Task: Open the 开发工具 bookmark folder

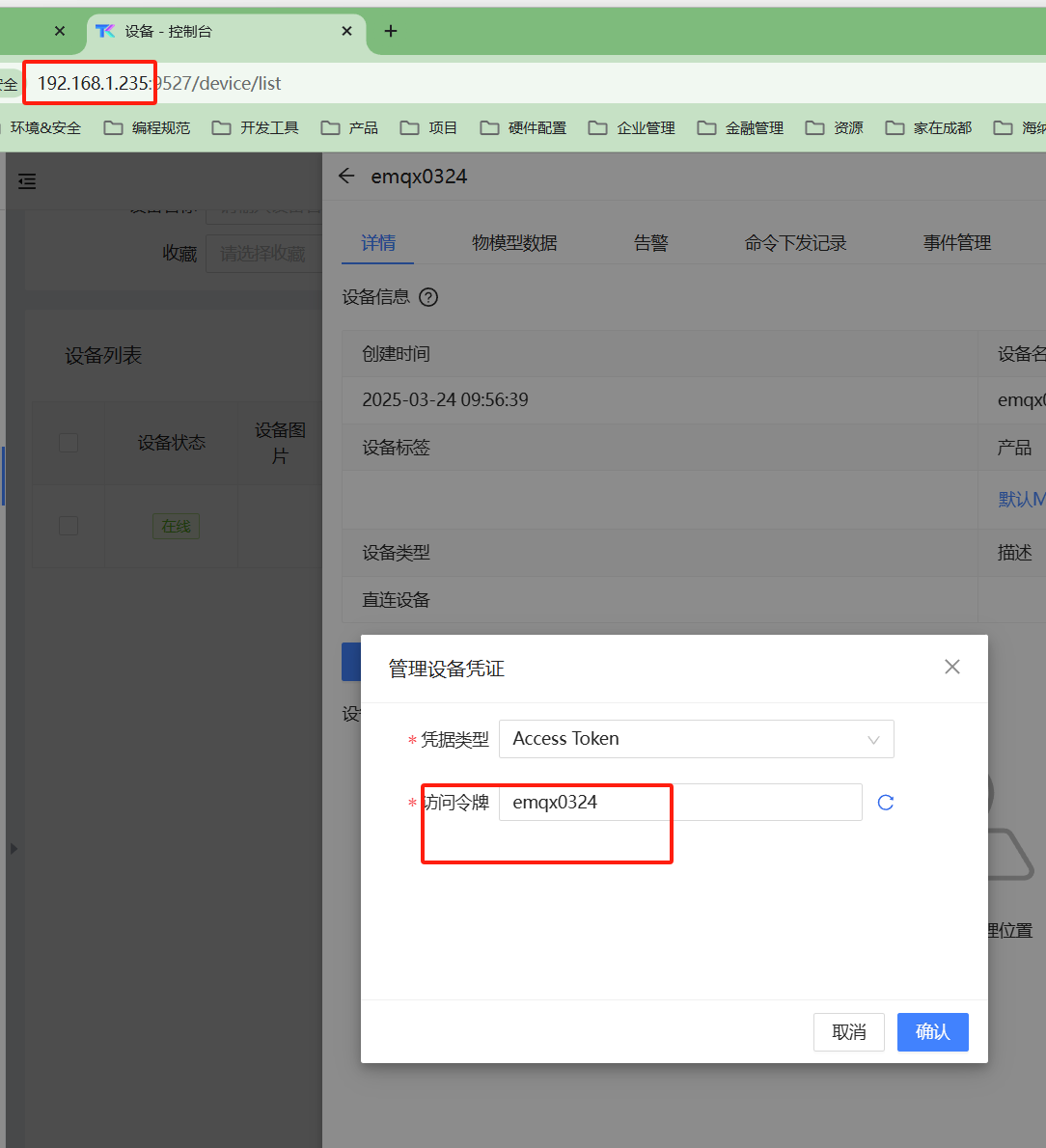Action: tap(257, 127)
